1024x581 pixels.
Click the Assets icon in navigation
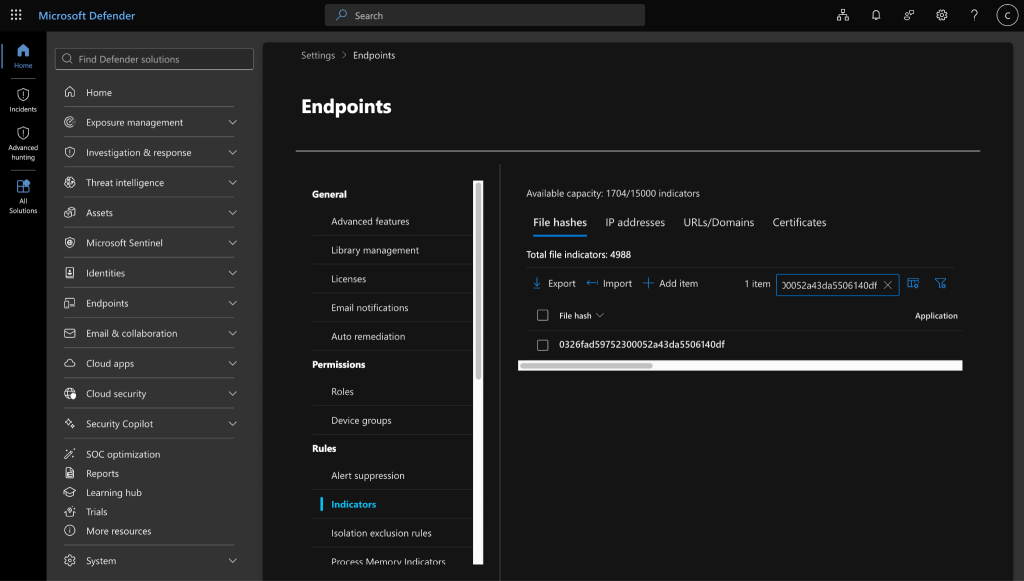coord(70,212)
